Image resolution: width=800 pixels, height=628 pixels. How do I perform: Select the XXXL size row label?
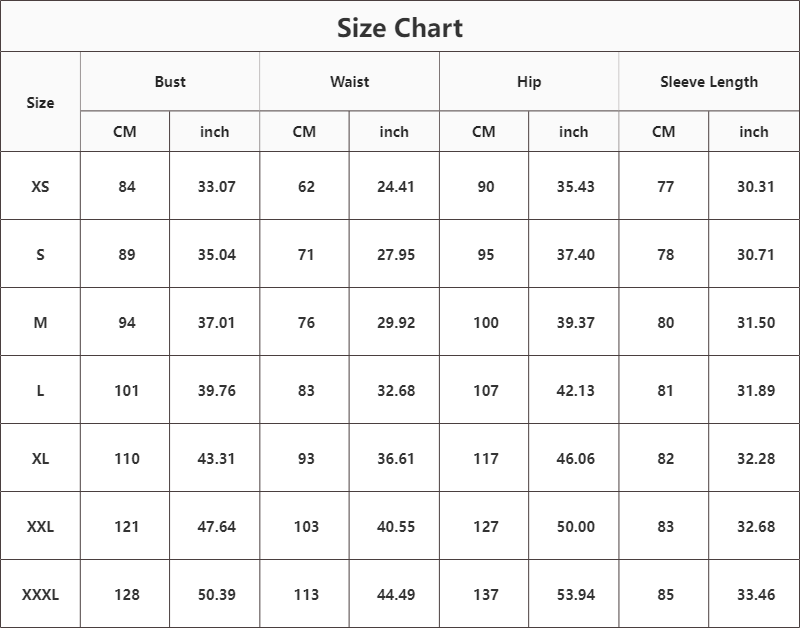pos(40,594)
